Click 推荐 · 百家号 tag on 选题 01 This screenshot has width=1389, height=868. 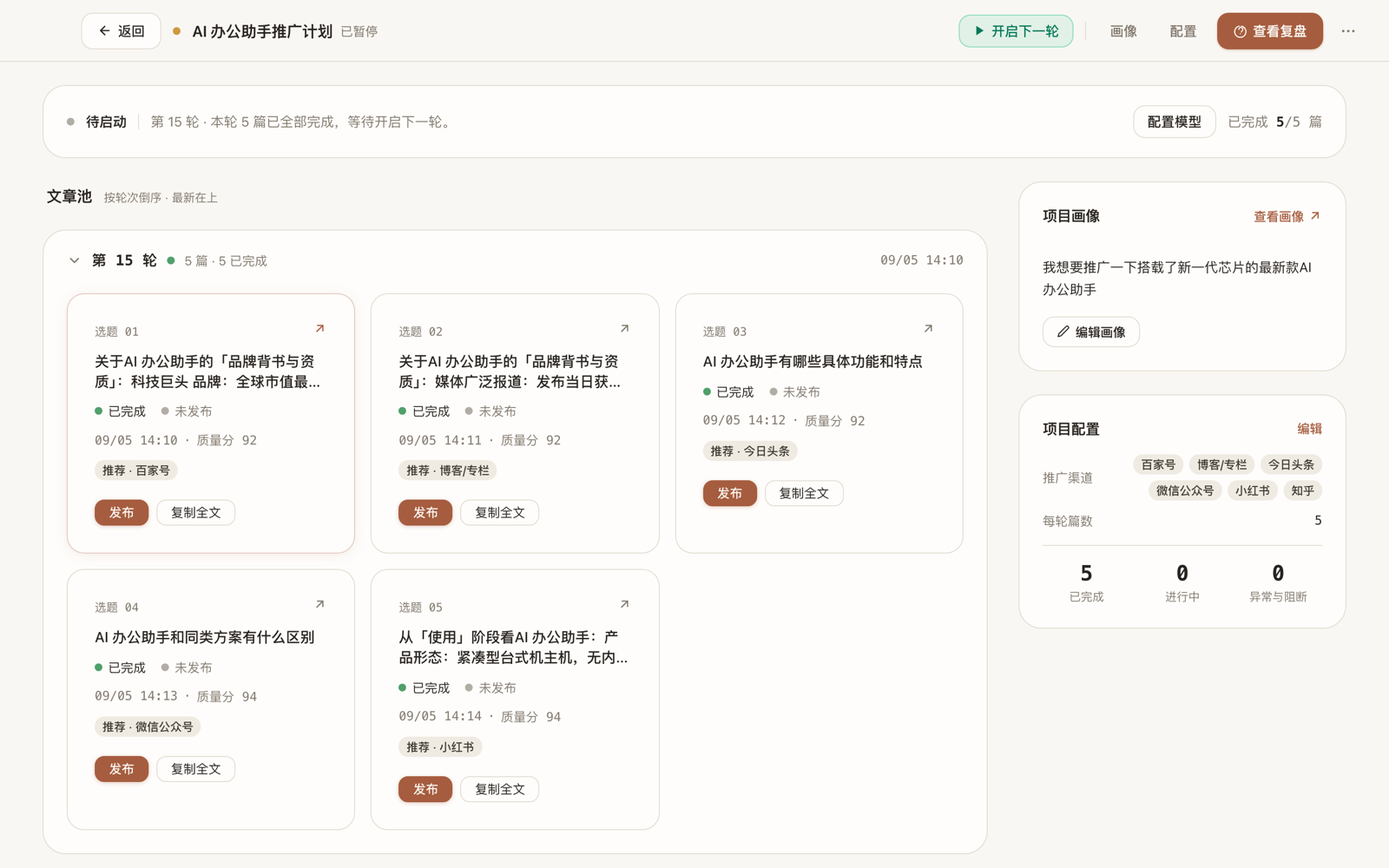point(136,470)
